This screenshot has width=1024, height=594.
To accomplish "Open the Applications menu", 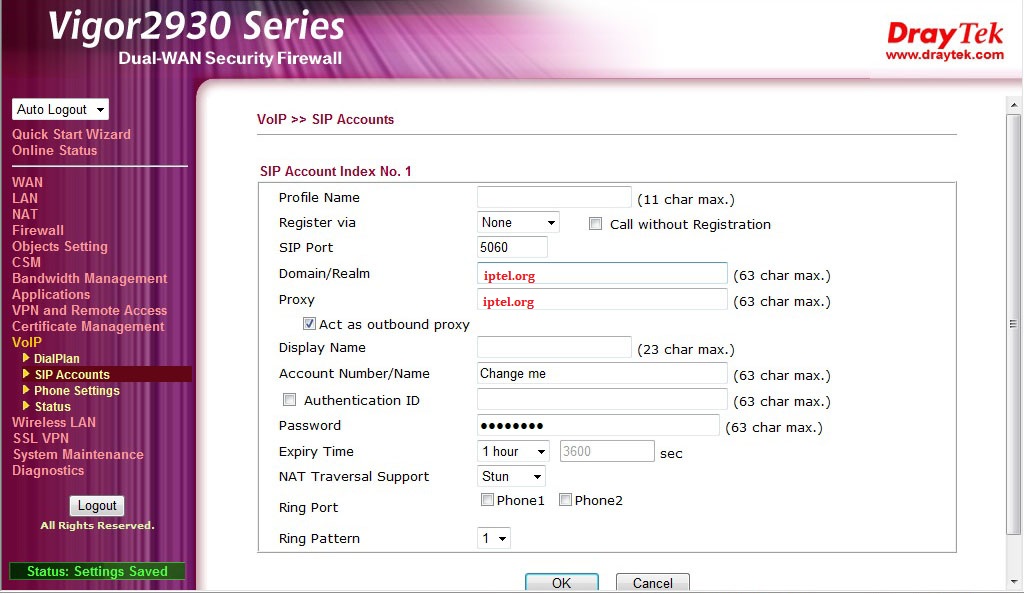I will [51, 294].
